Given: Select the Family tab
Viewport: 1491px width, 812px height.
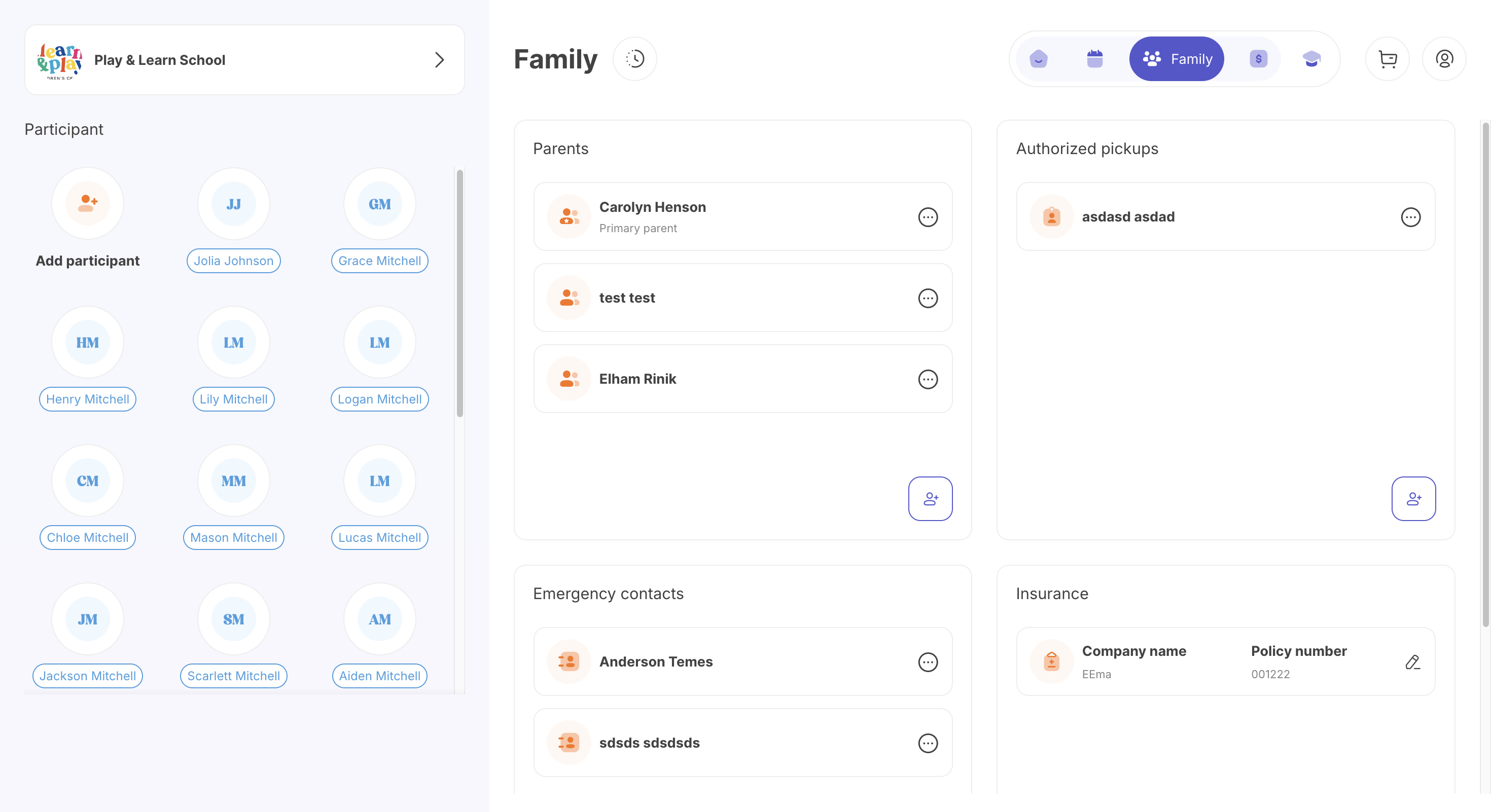Looking at the screenshot, I should point(1176,59).
